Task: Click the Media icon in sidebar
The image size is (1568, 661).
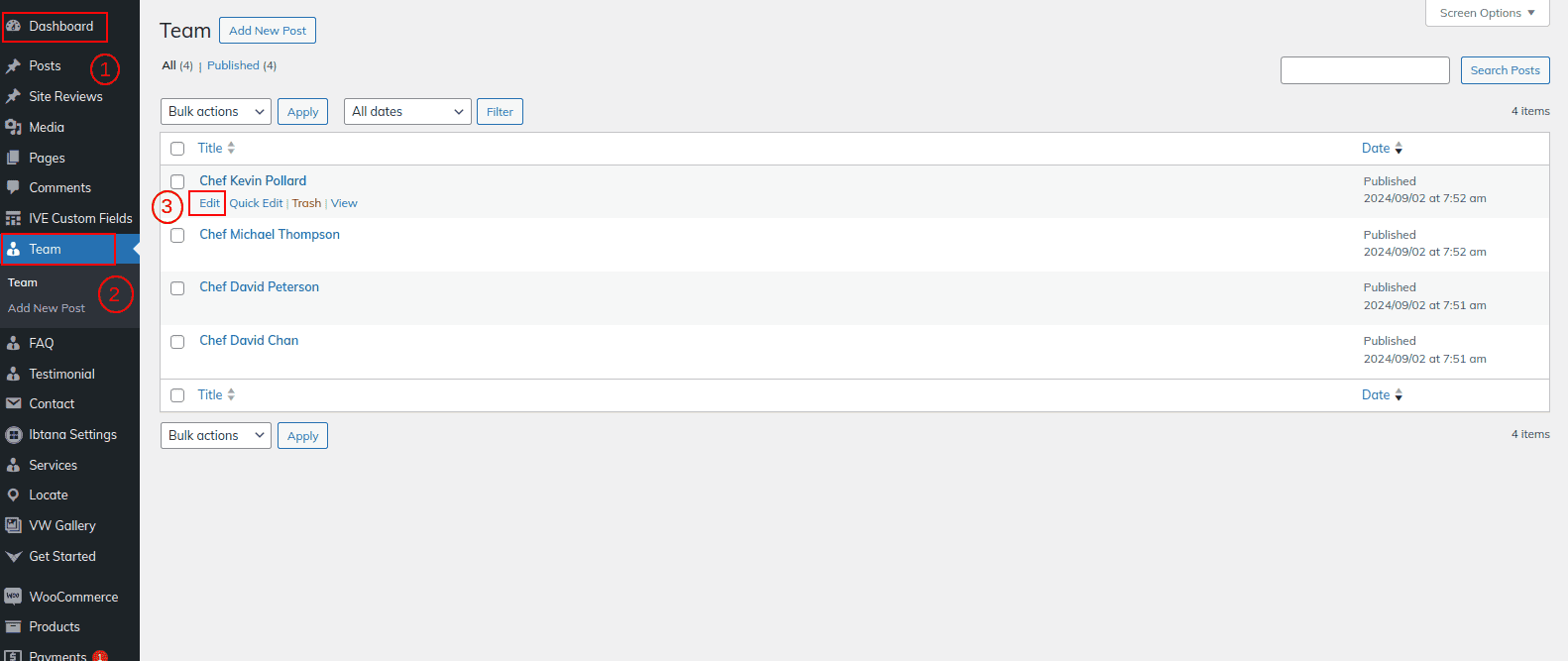Action: click(13, 127)
